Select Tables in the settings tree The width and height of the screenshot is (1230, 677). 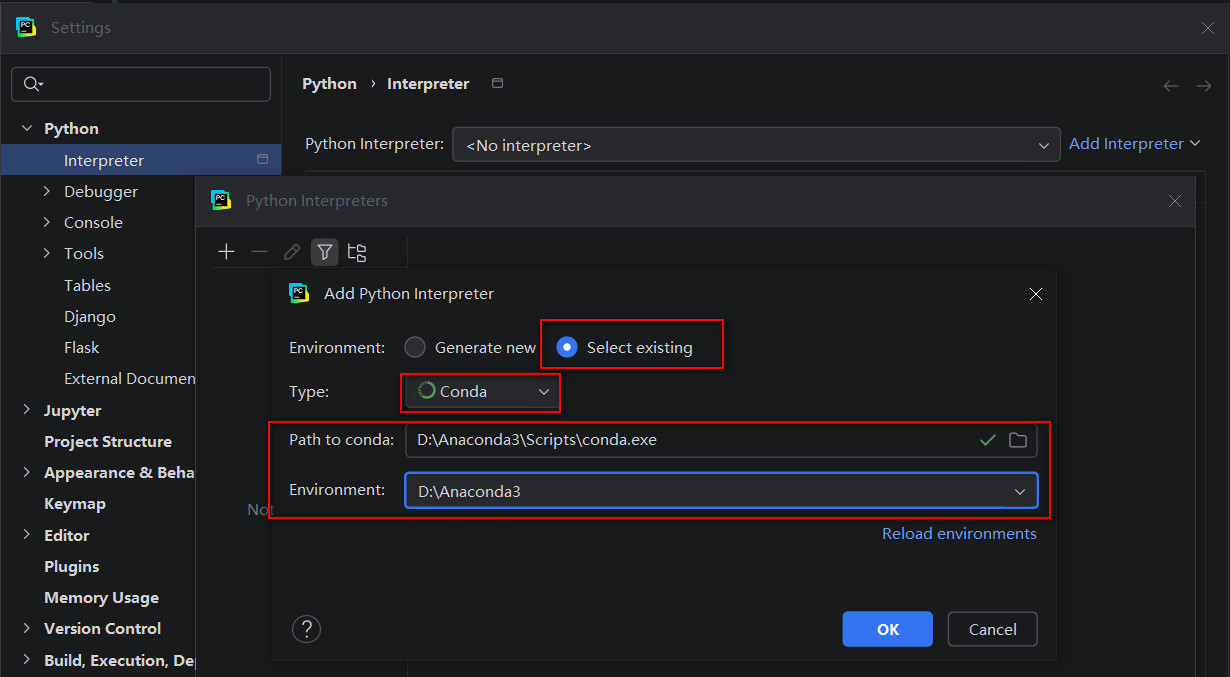[x=87, y=285]
